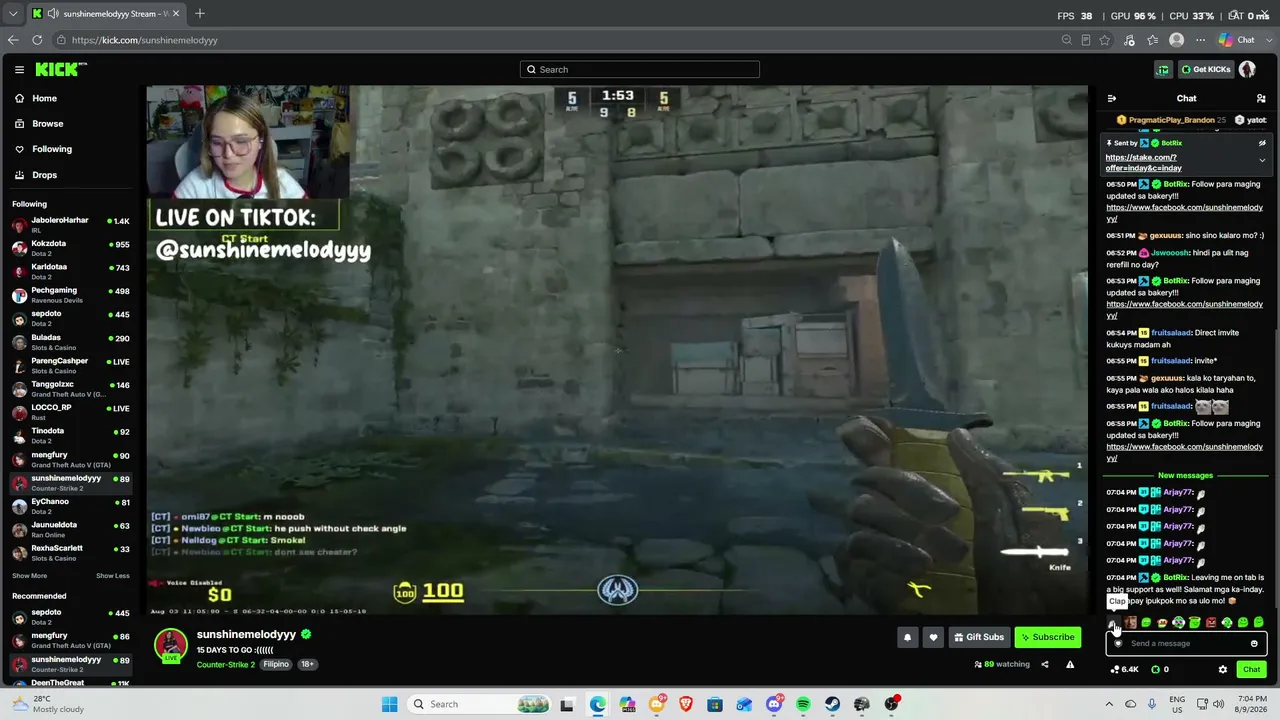Open chat settings gear
The width and height of the screenshot is (1280, 720).
[1222, 669]
